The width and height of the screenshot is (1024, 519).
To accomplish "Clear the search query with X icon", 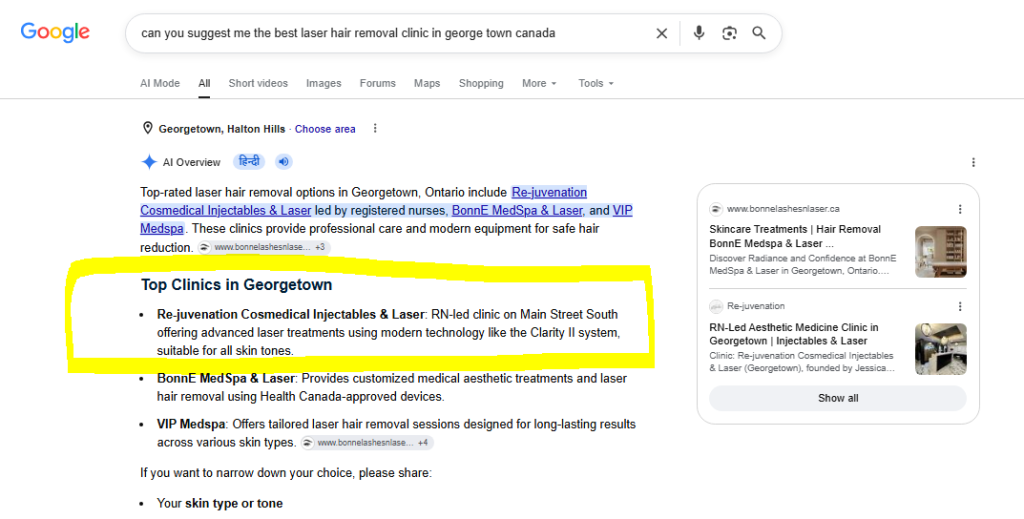I will (662, 33).
